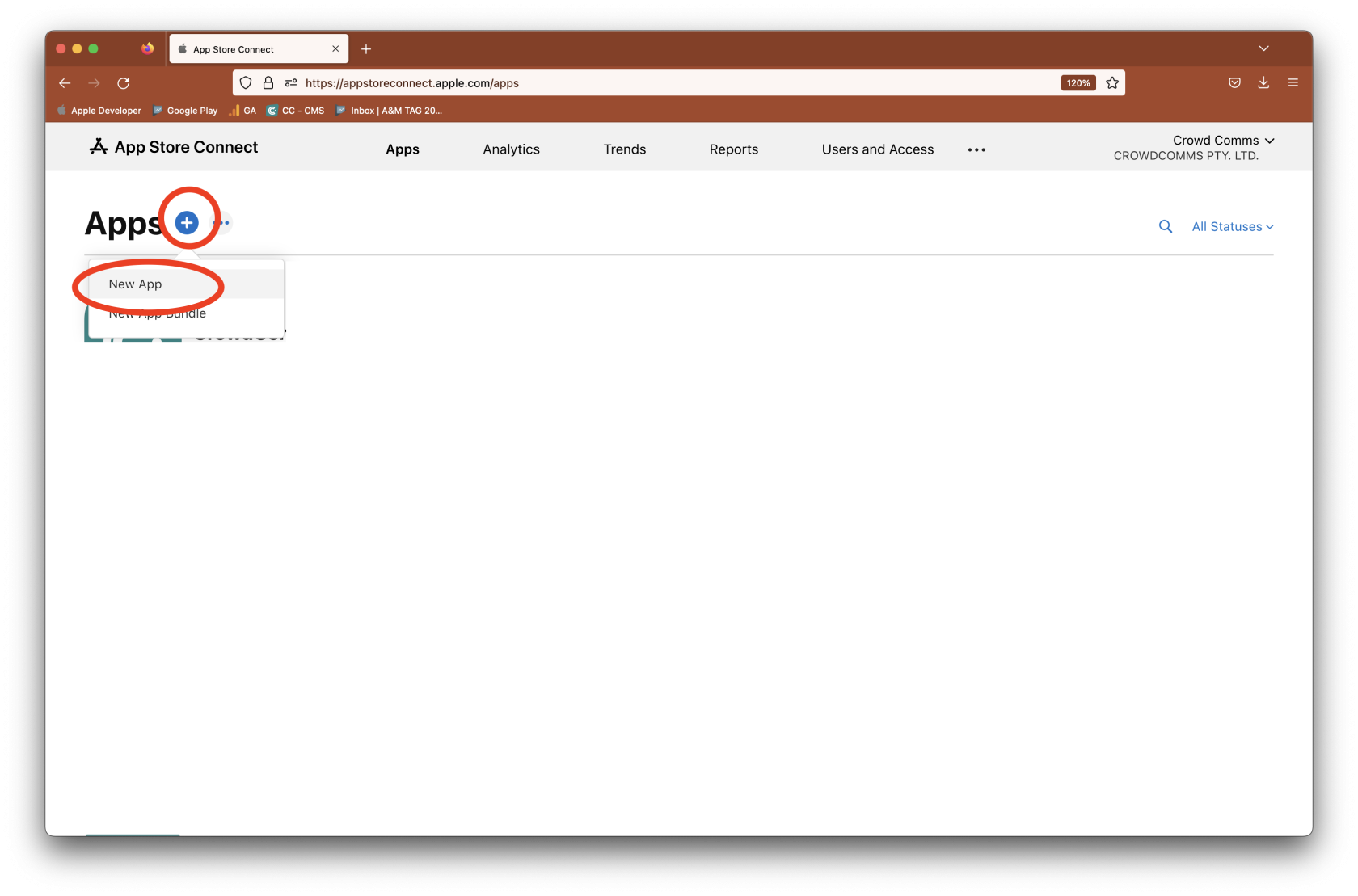
Task: Open the Trends section
Action: (x=624, y=149)
